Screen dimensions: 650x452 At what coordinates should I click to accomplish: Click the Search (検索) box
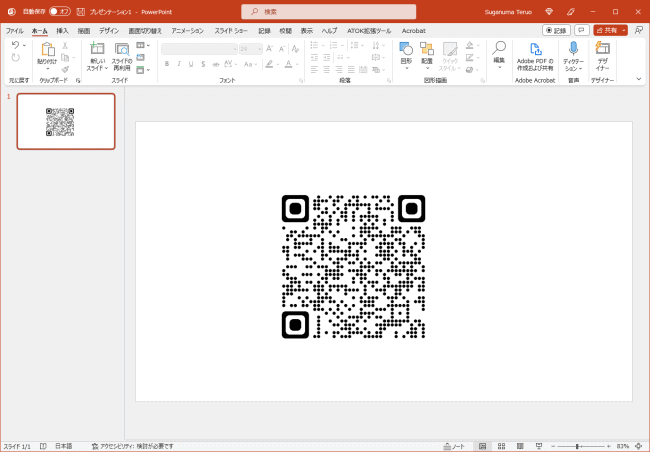coord(329,12)
